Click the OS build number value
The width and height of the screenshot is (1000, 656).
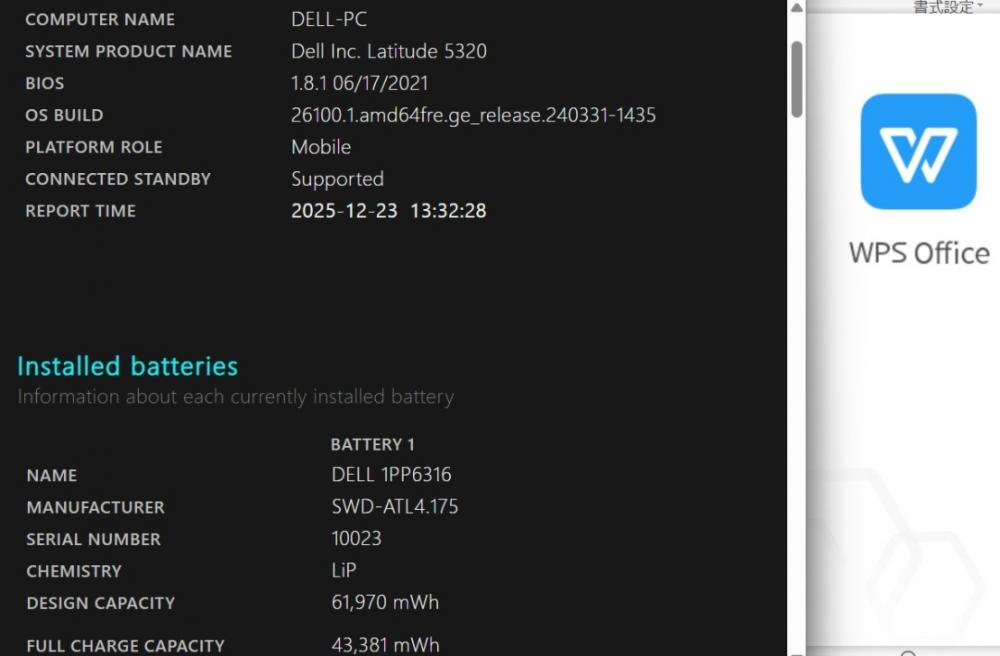[x=473, y=115]
